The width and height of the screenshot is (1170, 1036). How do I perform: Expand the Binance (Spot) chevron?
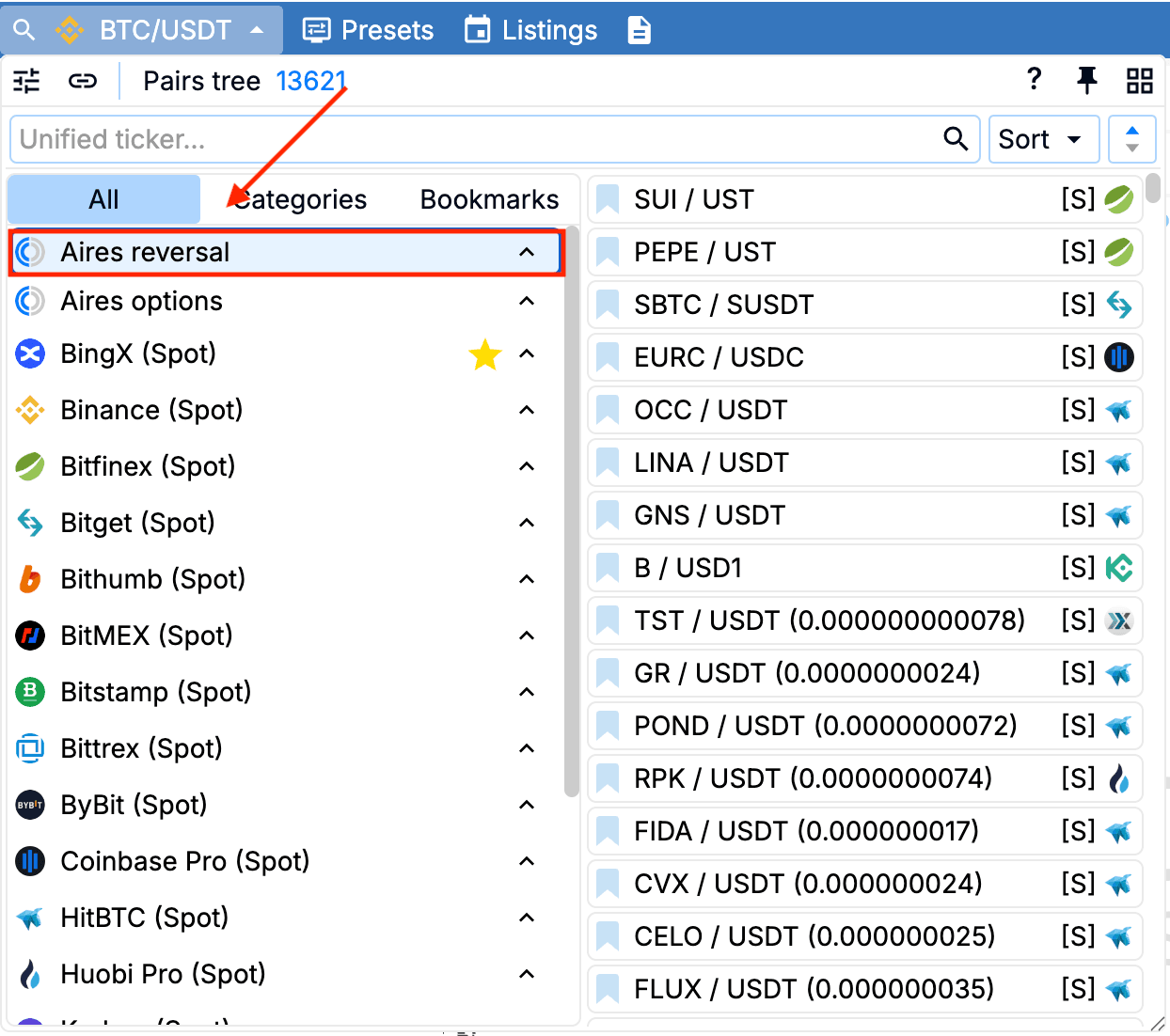coord(527,410)
